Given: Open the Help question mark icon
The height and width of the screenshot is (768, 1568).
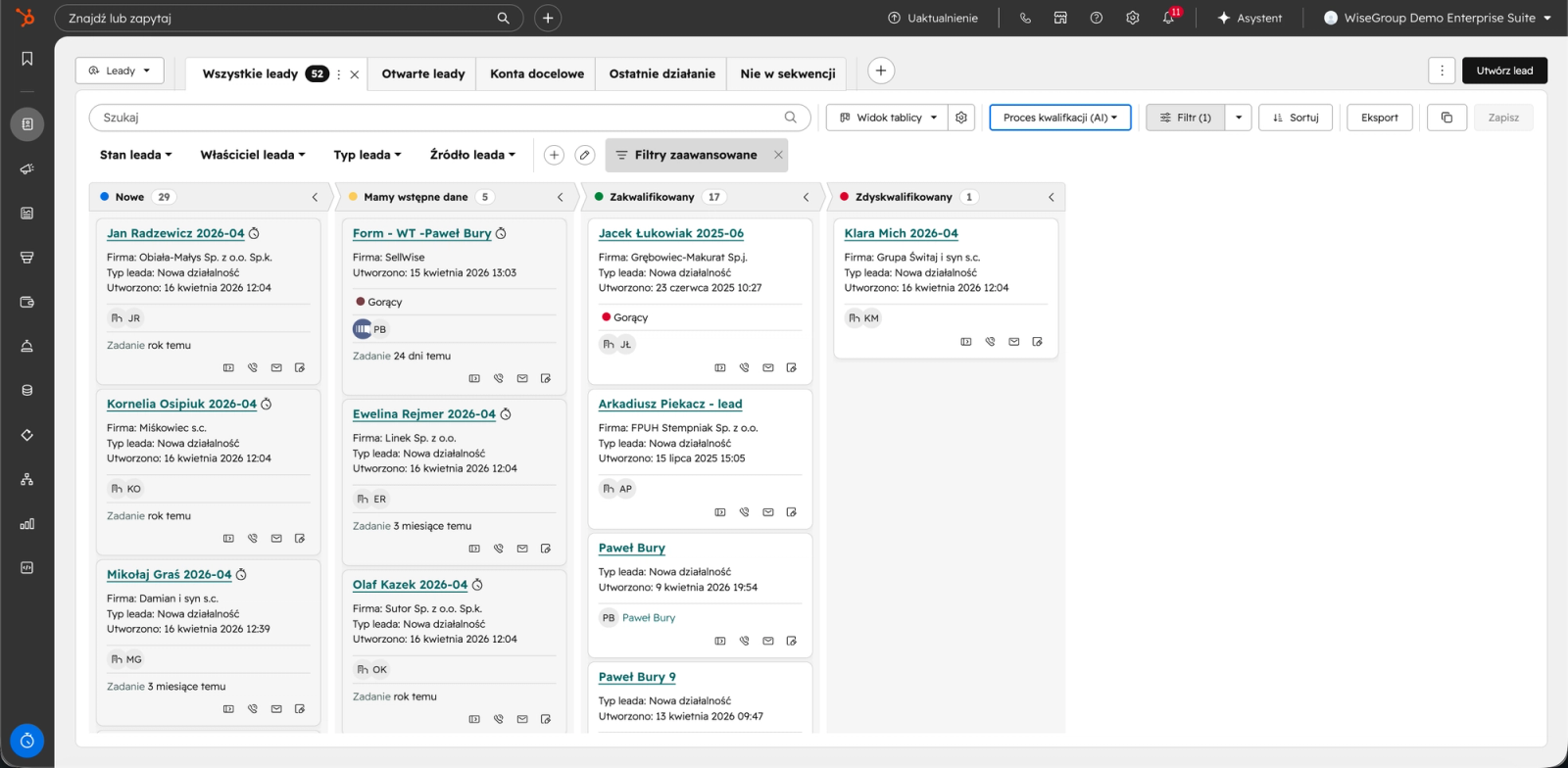Looking at the screenshot, I should 1097,18.
